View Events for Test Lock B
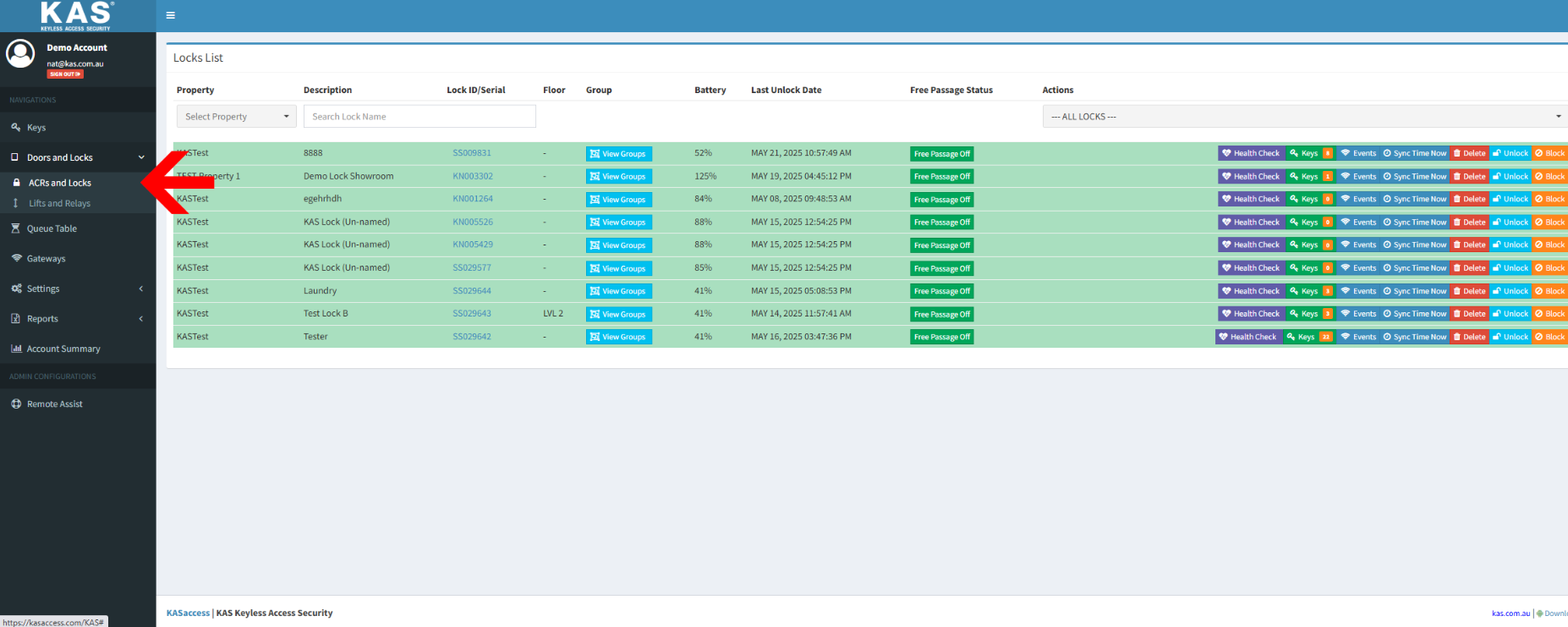This screenshot has width=1568, height=627. (1358, 314)
